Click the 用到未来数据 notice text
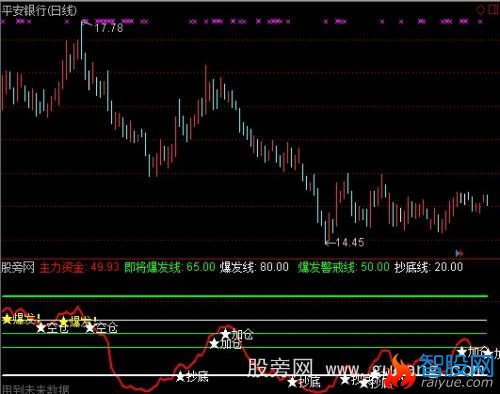The height and width of the screenshot is (394, 500). (35, 389)
